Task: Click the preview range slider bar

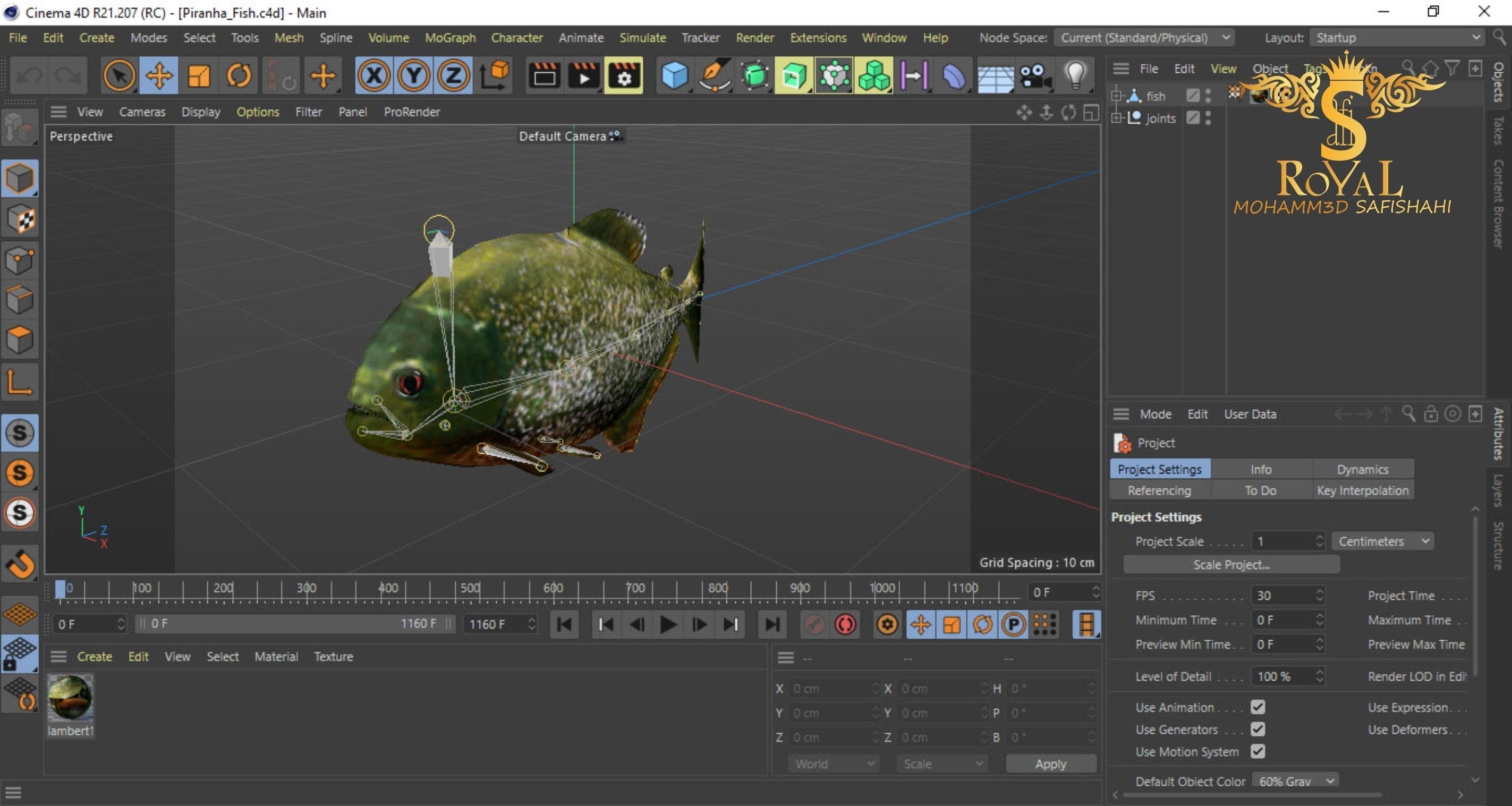Action: [295, 623]
